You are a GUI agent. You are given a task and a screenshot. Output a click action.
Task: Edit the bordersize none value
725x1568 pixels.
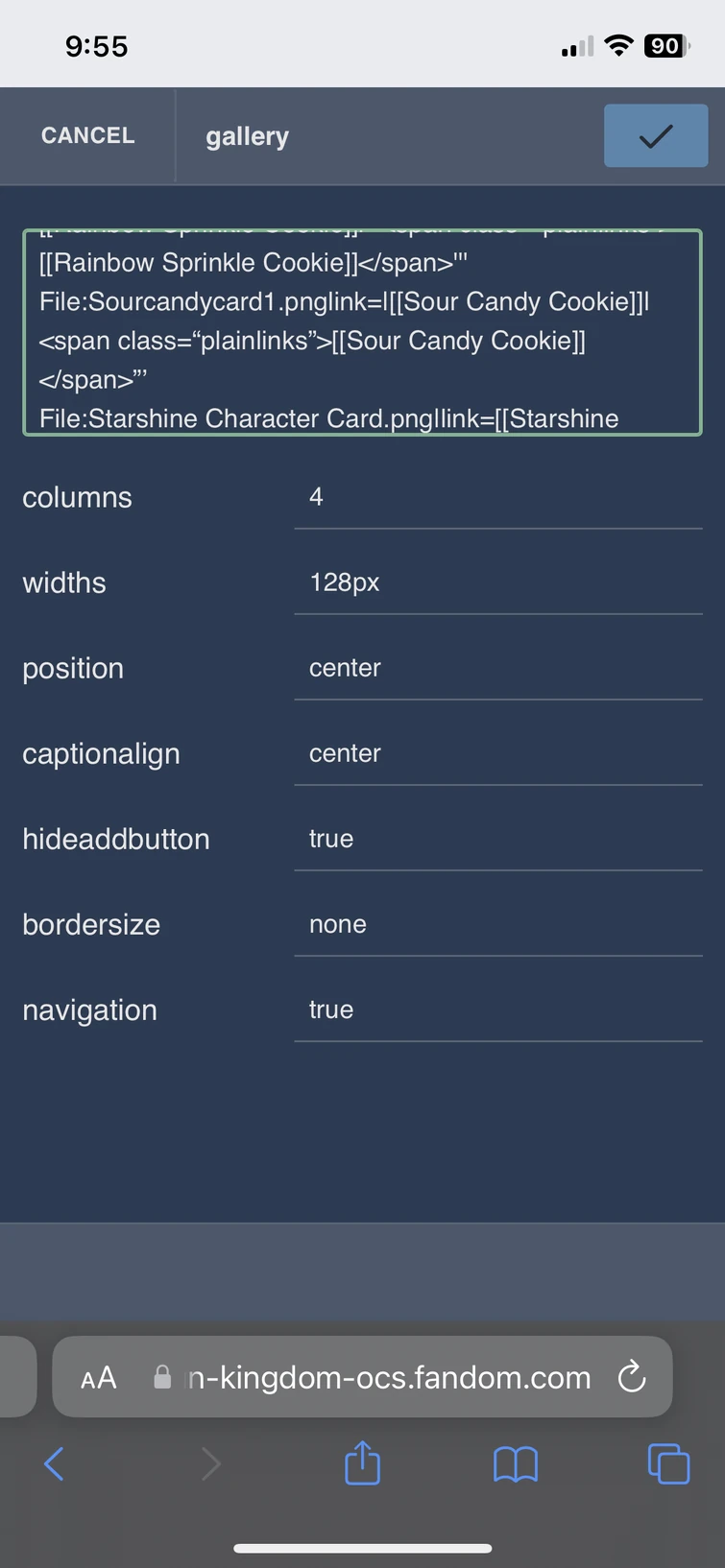[498, 924]
